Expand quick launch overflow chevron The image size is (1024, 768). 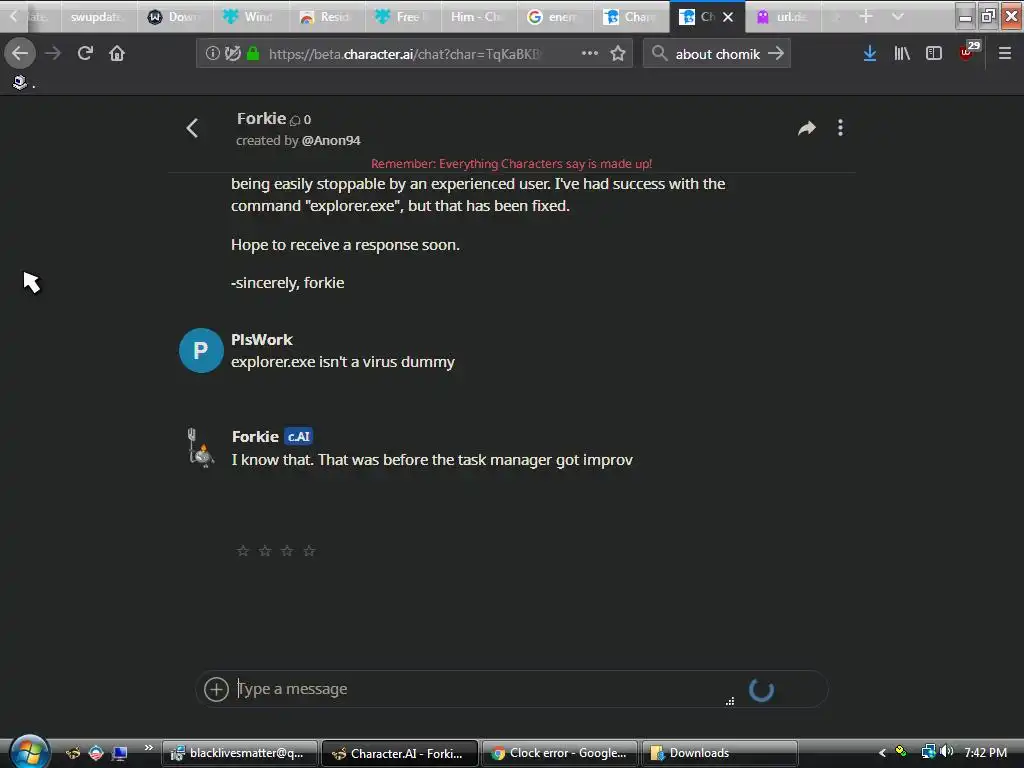(148, 747)
